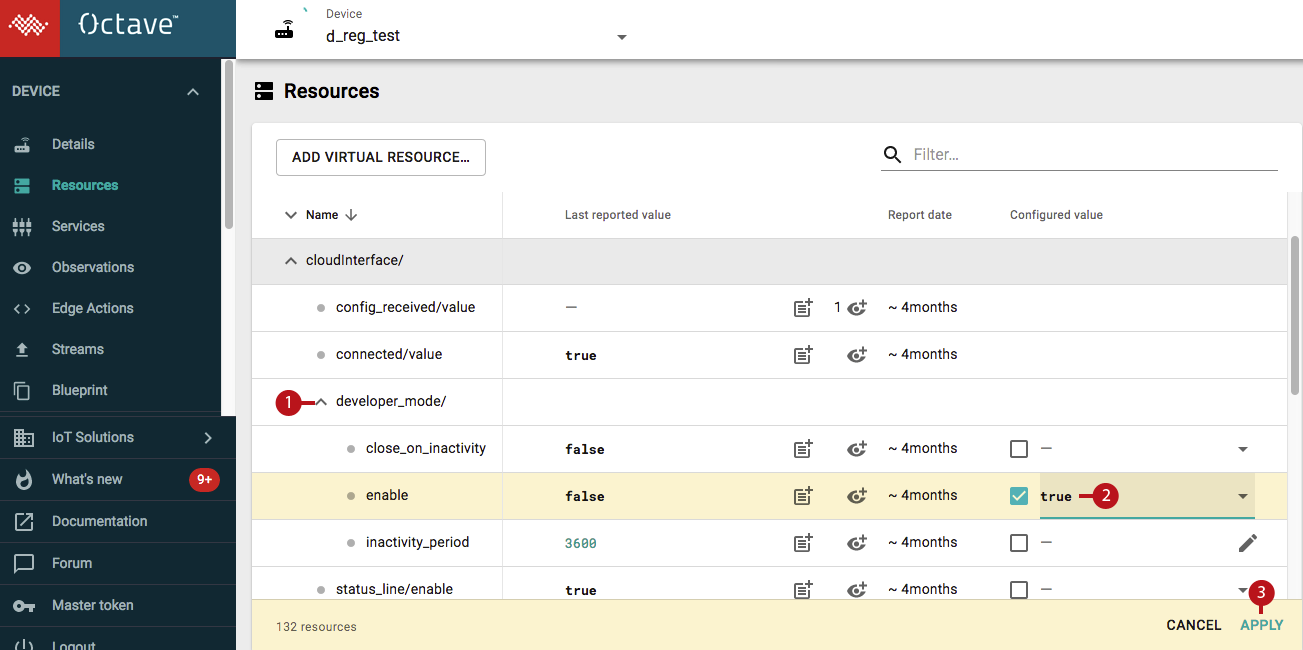
Task: Click Cancel in the bottom bar
Action: (x=1194, y=625)
